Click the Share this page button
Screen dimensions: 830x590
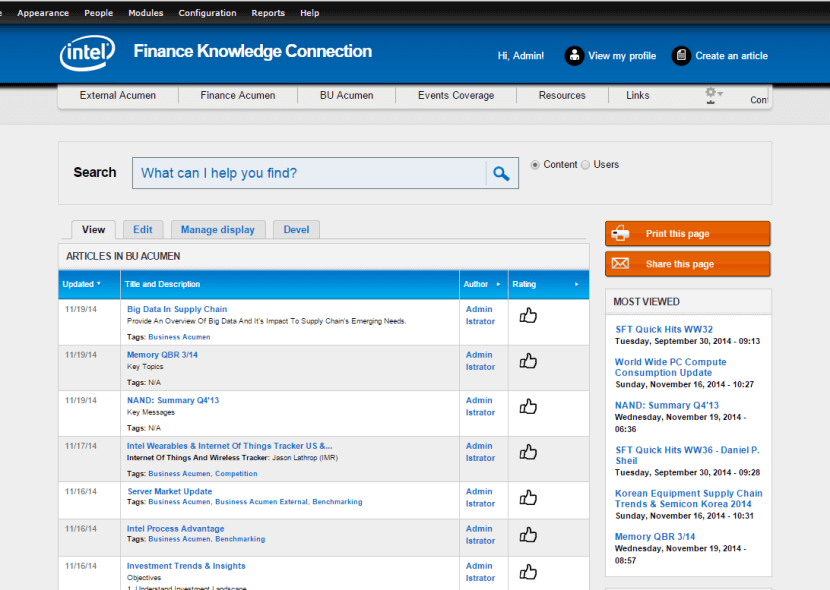click(688, 264)
